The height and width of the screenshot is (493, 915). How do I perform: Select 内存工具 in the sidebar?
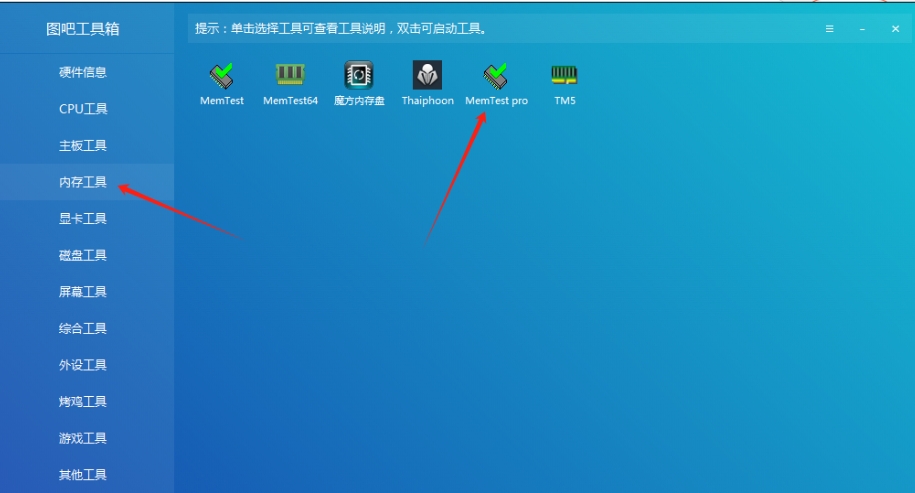tap(83, 182)
